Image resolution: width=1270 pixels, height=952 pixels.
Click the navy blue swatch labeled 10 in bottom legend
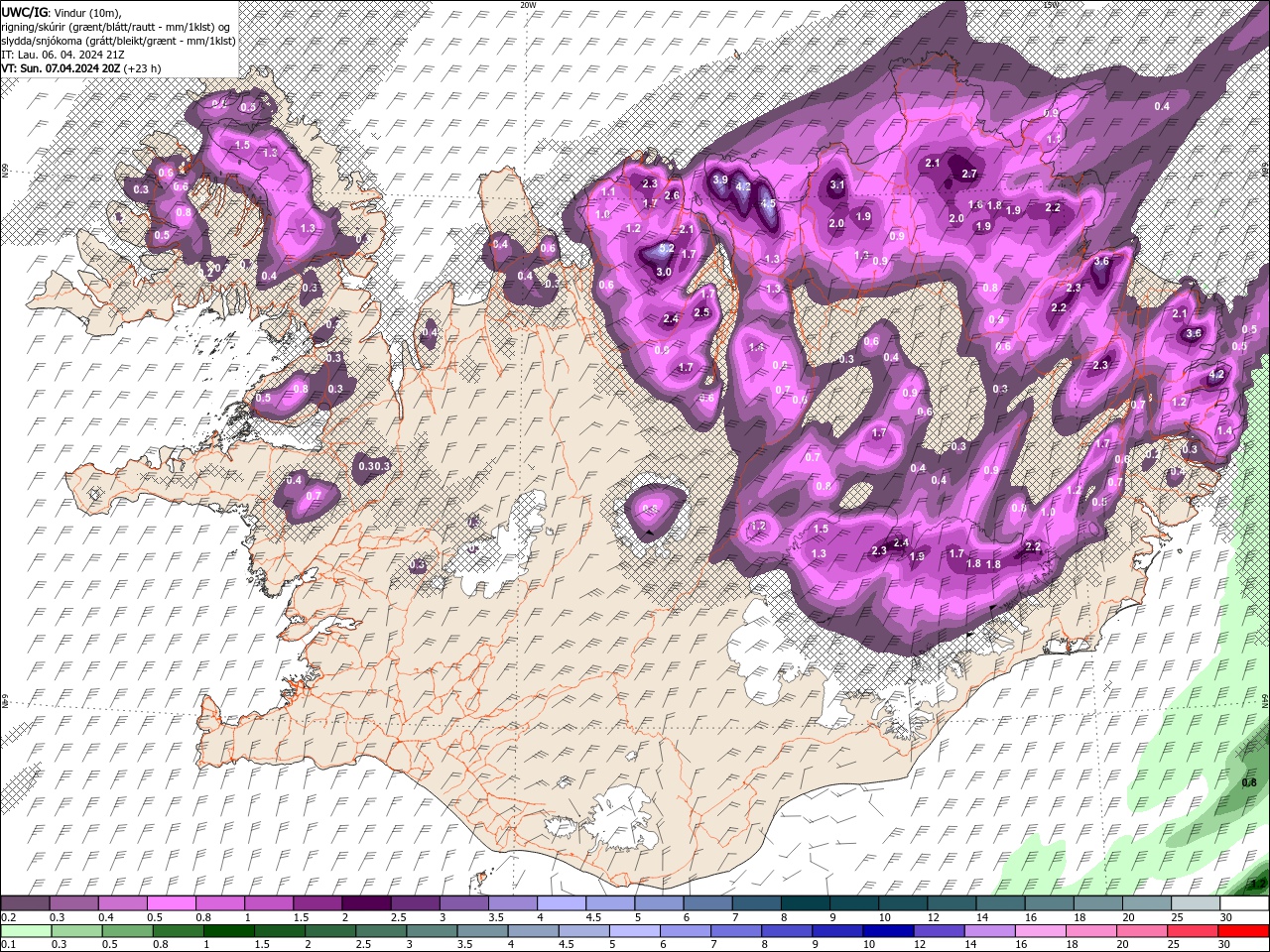[887, 930]
